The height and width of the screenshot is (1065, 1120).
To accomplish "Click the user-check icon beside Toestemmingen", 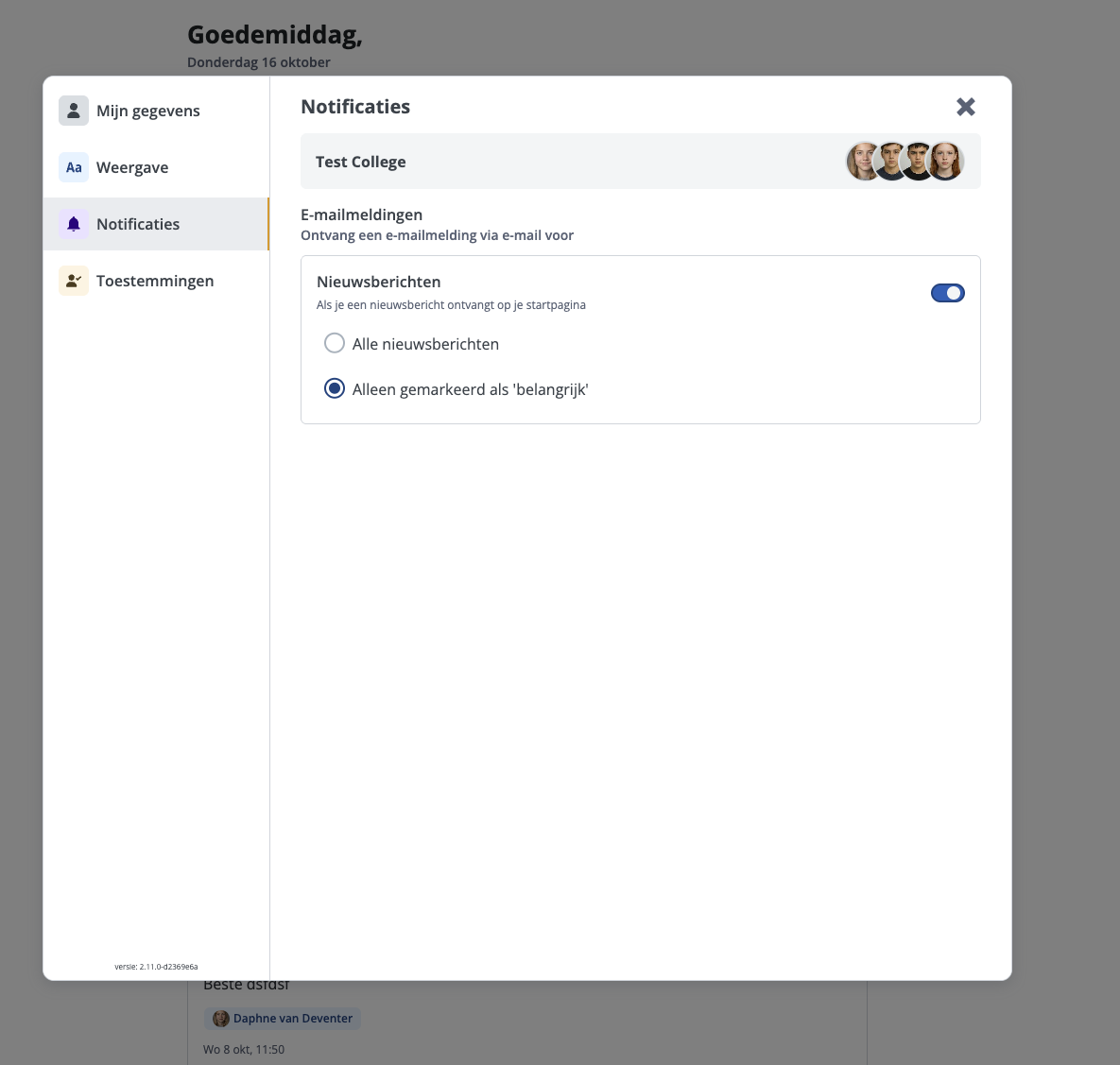I will pos(74,281).
